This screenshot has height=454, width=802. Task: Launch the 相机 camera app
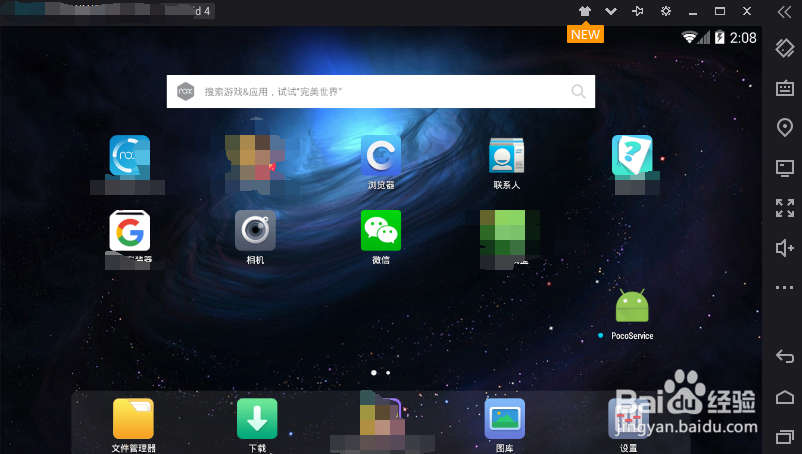255,231
